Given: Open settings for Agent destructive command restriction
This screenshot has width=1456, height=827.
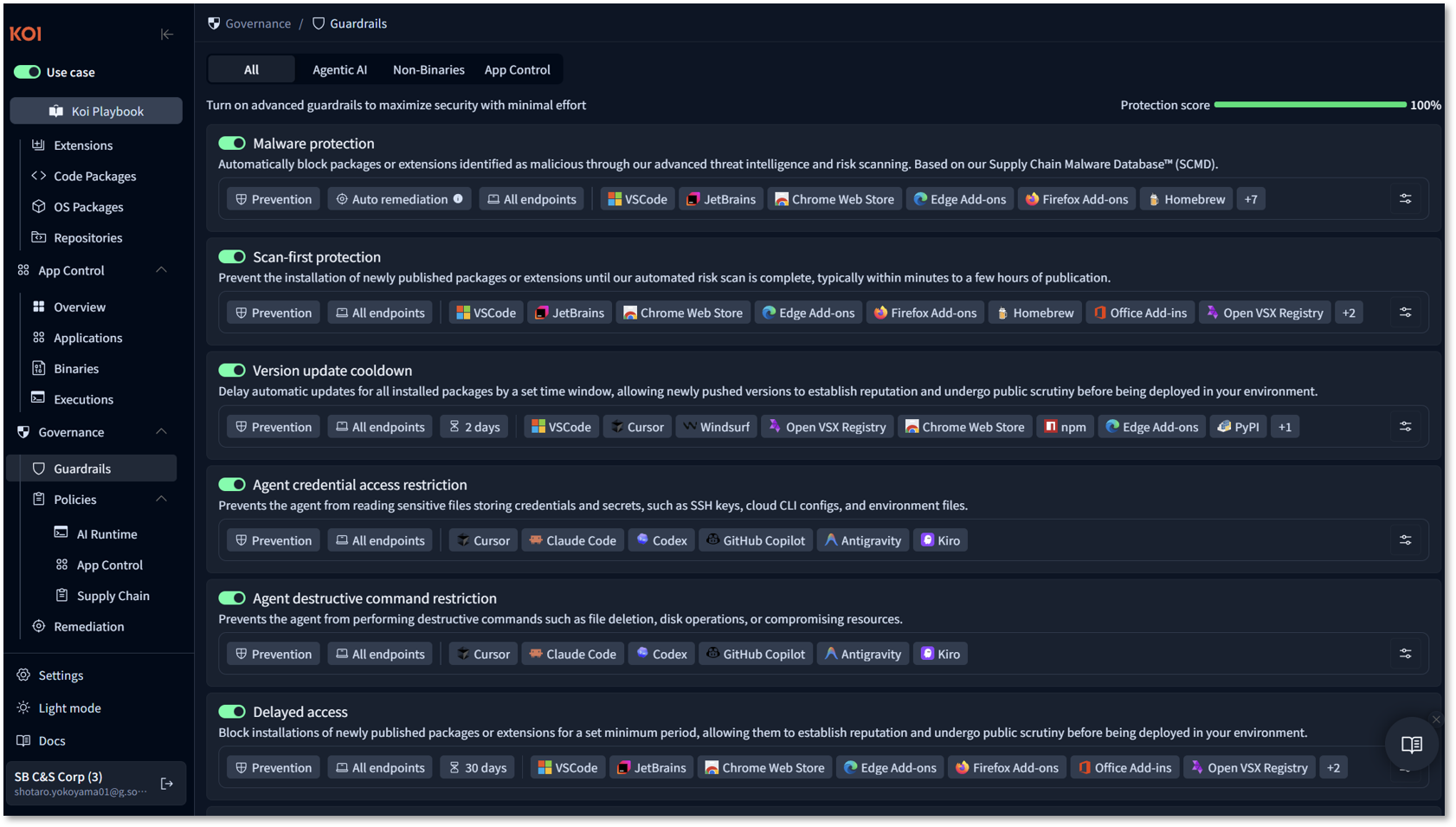Looking at the screenshot, I should click(x=1406, y=654).
